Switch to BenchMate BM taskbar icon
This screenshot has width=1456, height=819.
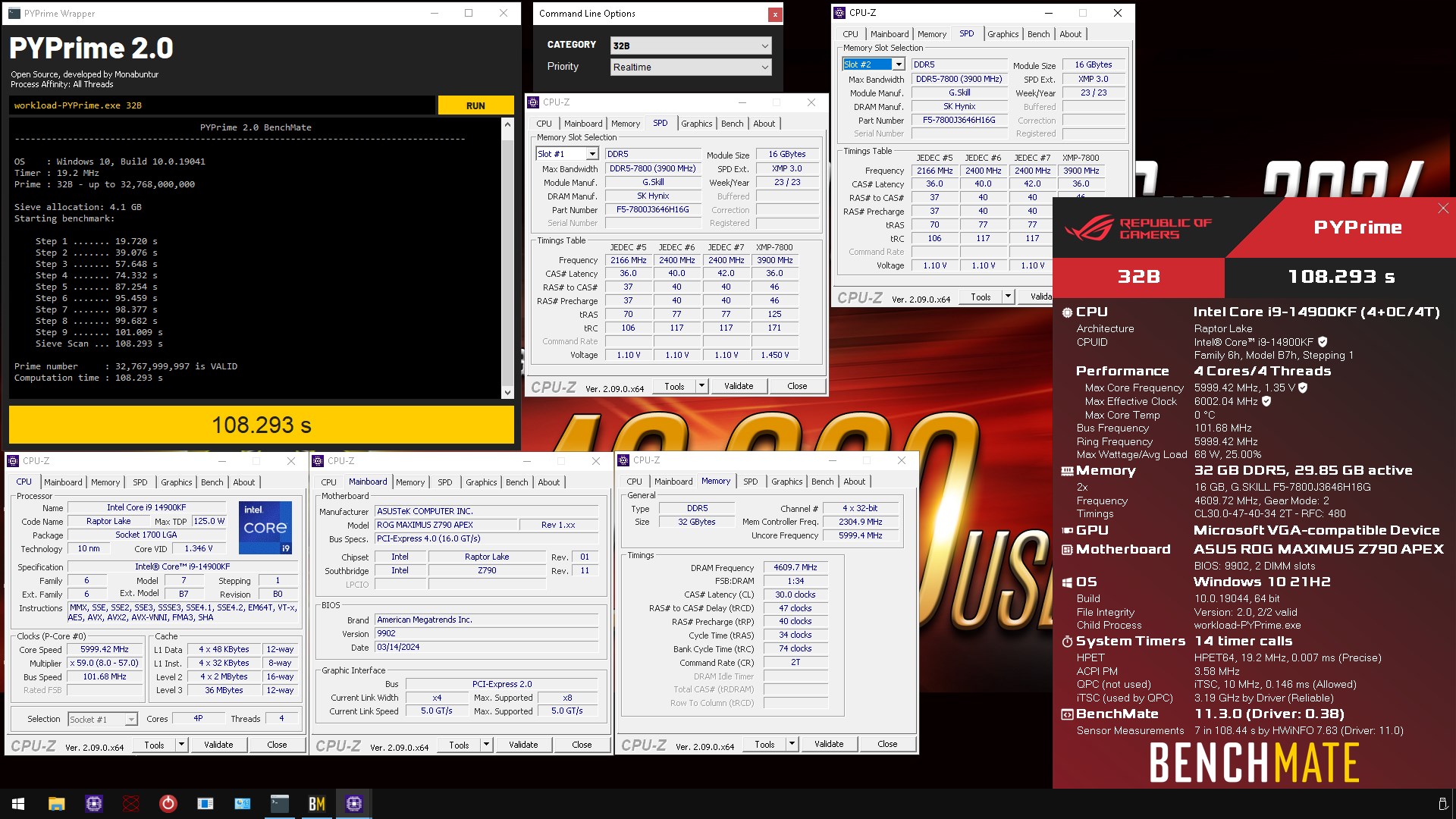(317, 804)
